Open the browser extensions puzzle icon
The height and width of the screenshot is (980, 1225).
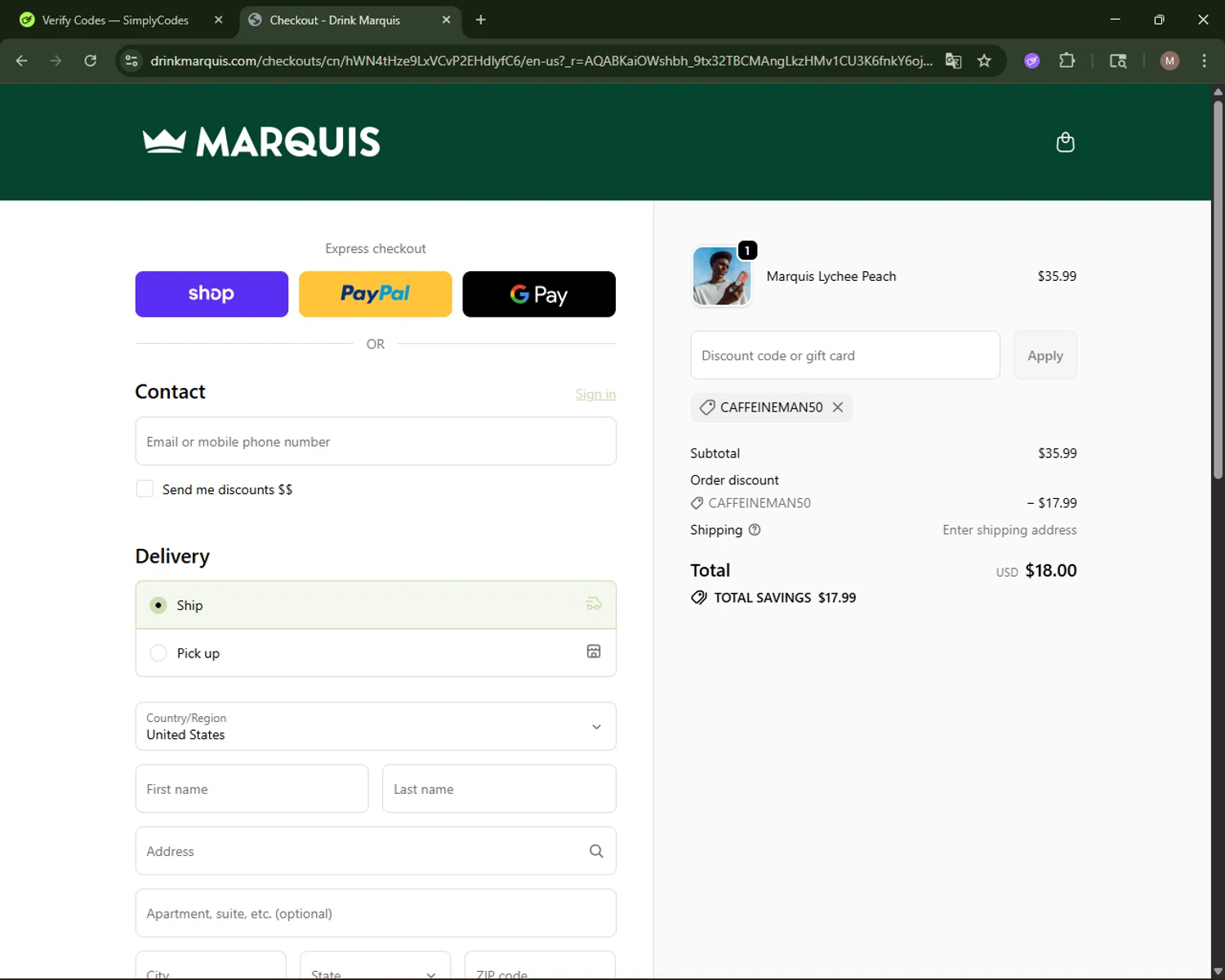[1067, 60]
